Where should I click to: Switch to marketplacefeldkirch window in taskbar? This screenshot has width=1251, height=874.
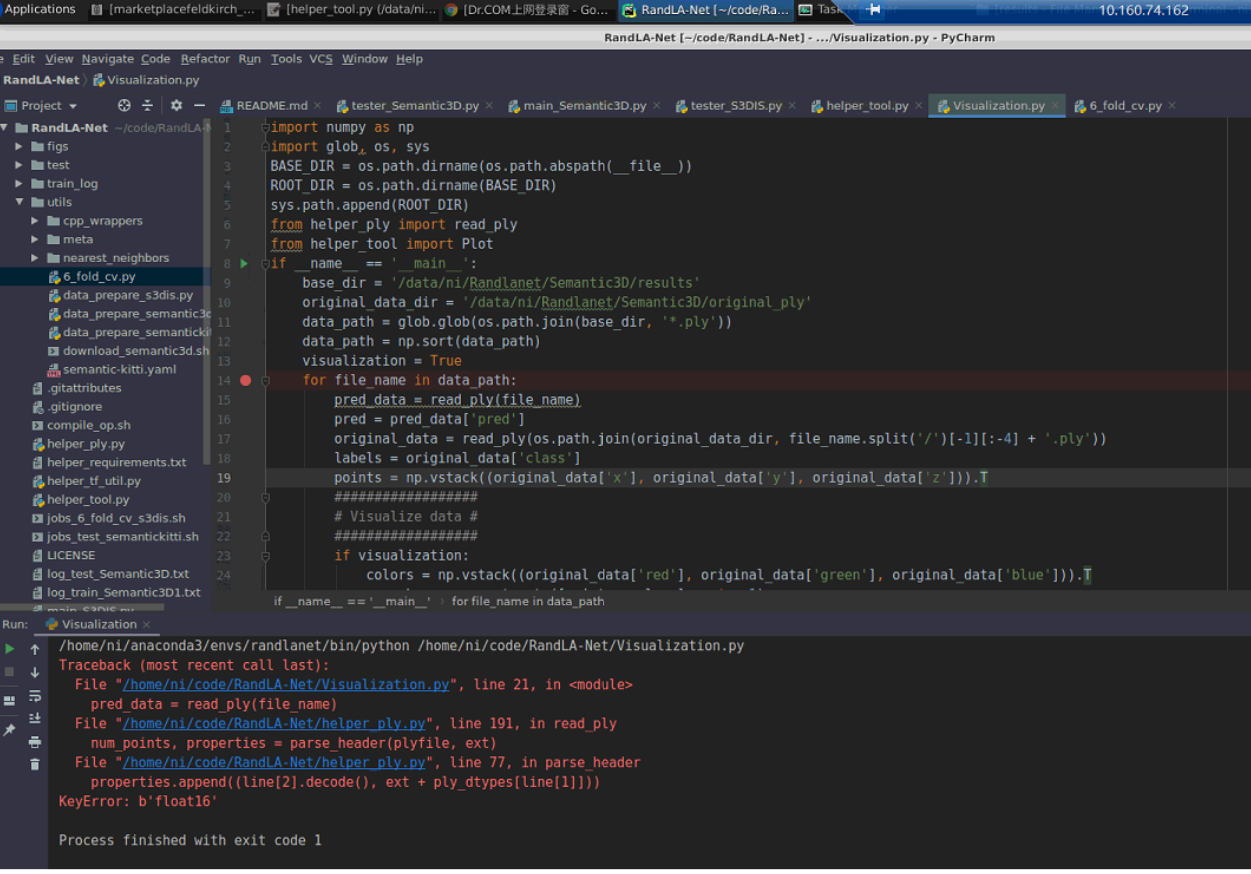174,10
